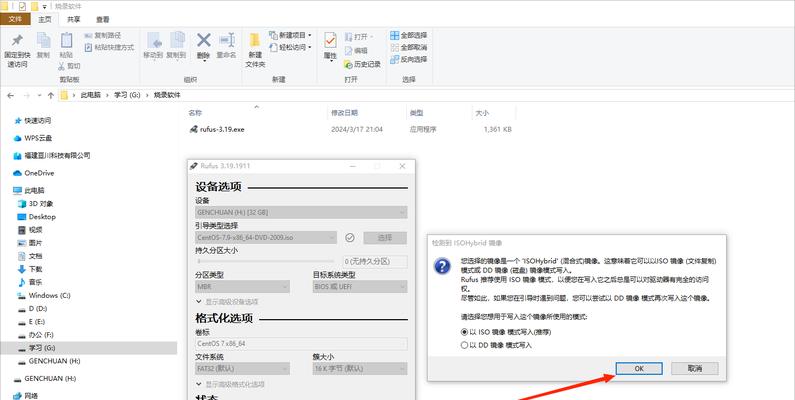Select write in ISO image mode
The height and width of the screenshot is (400, 795).
(x=506, y=332)
